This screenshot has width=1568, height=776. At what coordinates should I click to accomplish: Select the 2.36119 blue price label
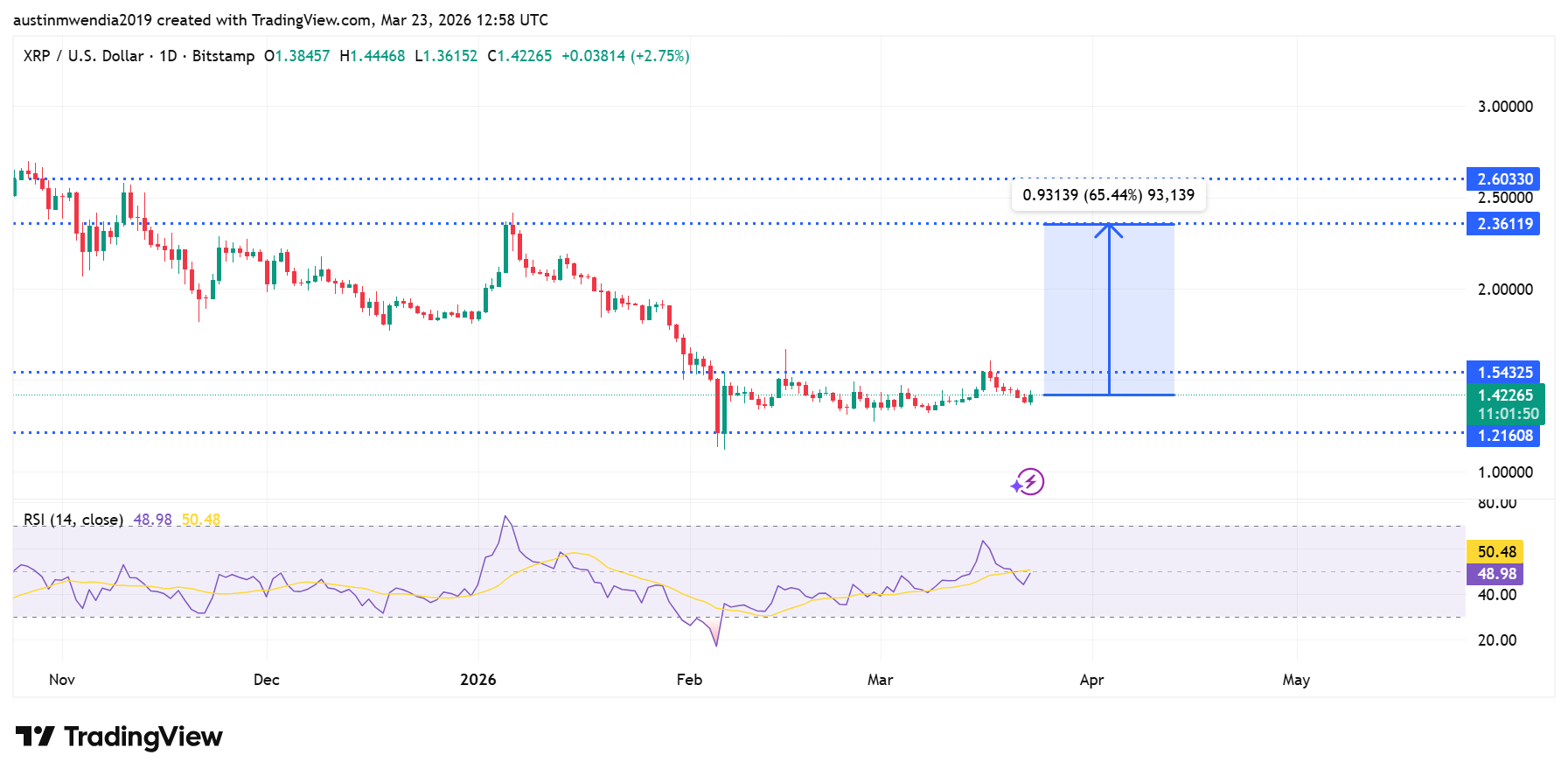pos(1503,224)
